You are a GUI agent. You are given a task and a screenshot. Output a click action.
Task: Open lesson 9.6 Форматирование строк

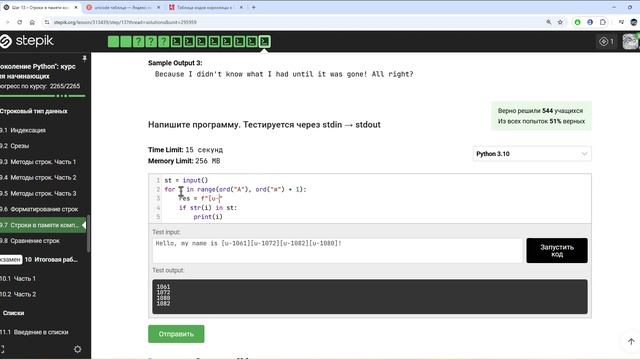39,209
